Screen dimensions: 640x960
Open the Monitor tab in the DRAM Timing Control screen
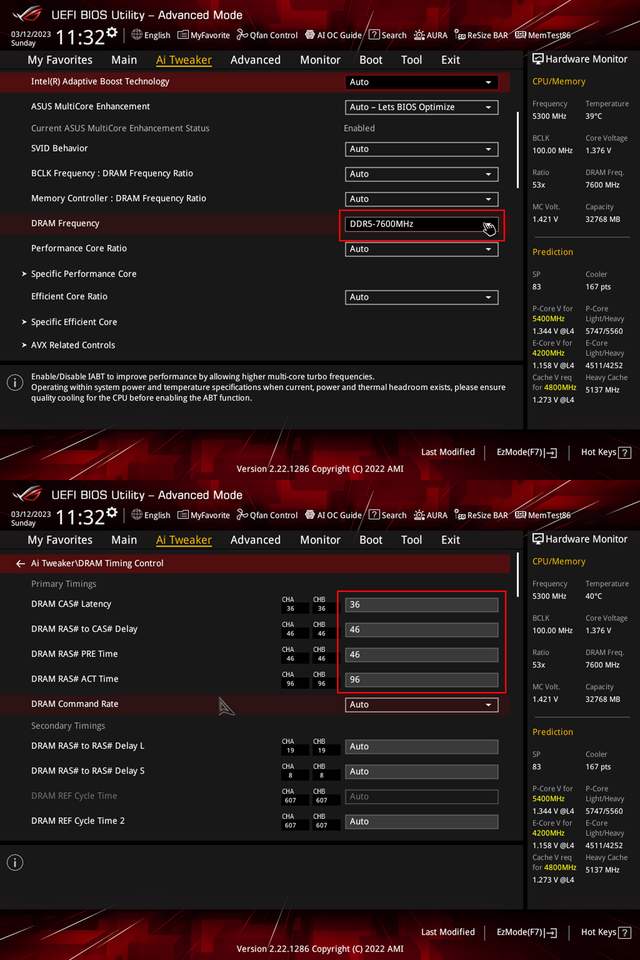[320, 540]
